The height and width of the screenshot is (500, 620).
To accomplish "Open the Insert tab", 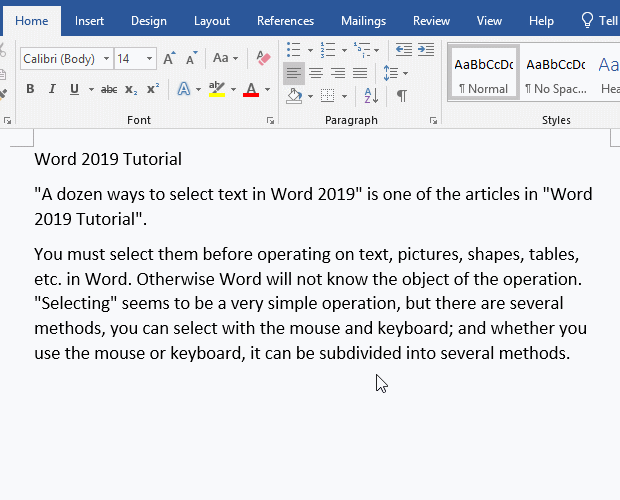I will click(89, 21).
